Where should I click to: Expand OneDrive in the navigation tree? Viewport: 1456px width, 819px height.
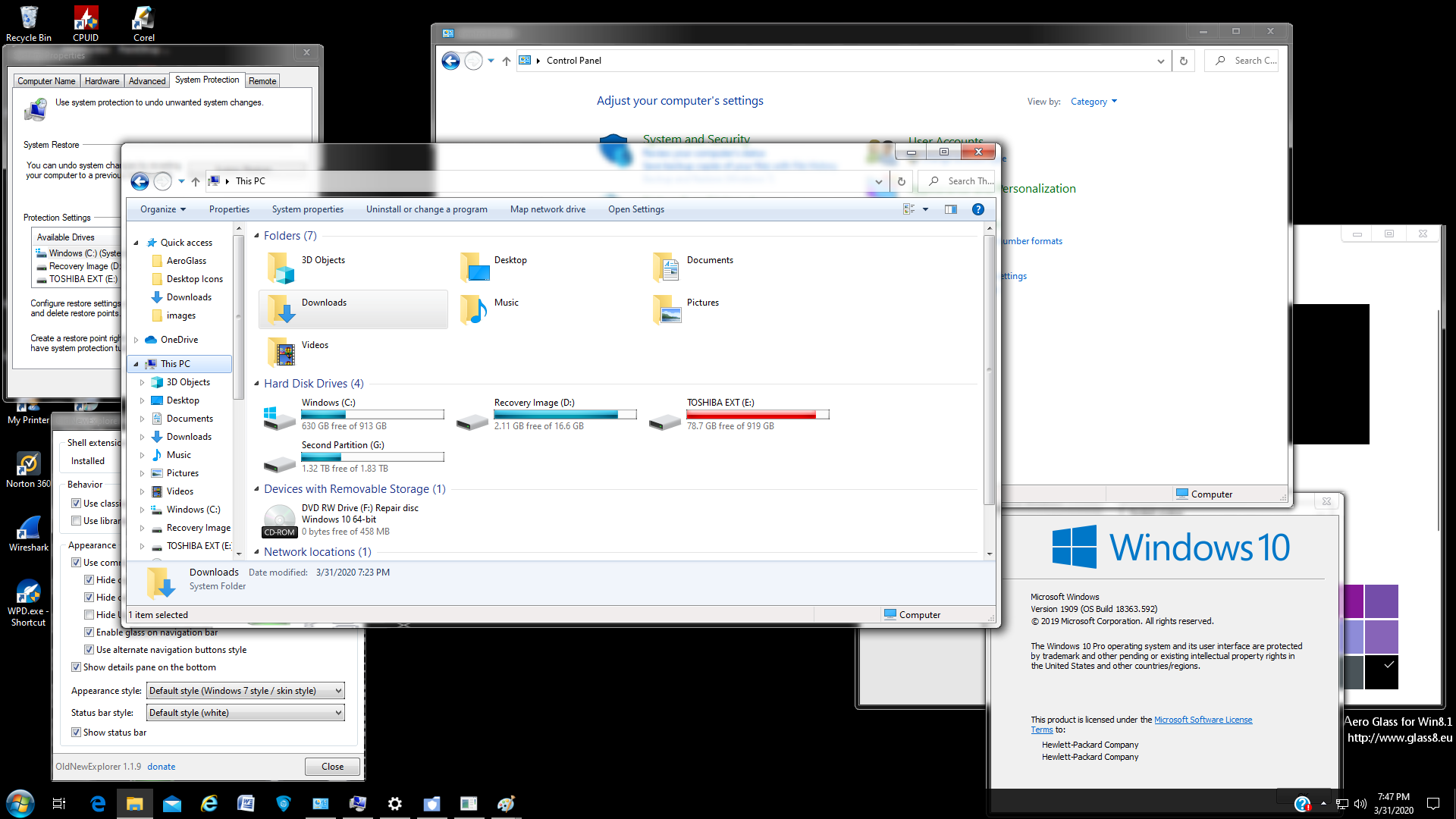point(136,340)
